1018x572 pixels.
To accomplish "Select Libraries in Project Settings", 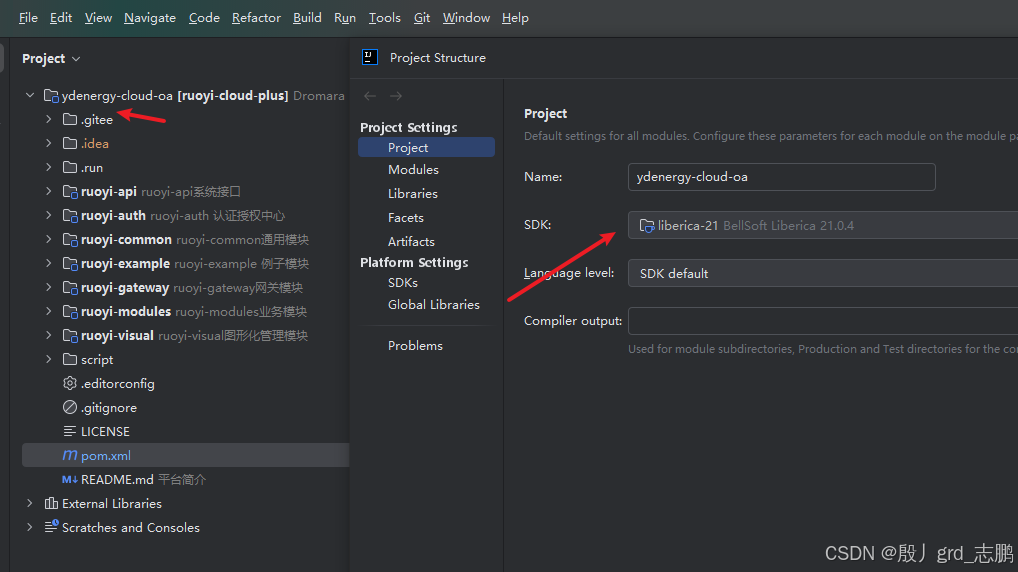I will tap(413, 193).
